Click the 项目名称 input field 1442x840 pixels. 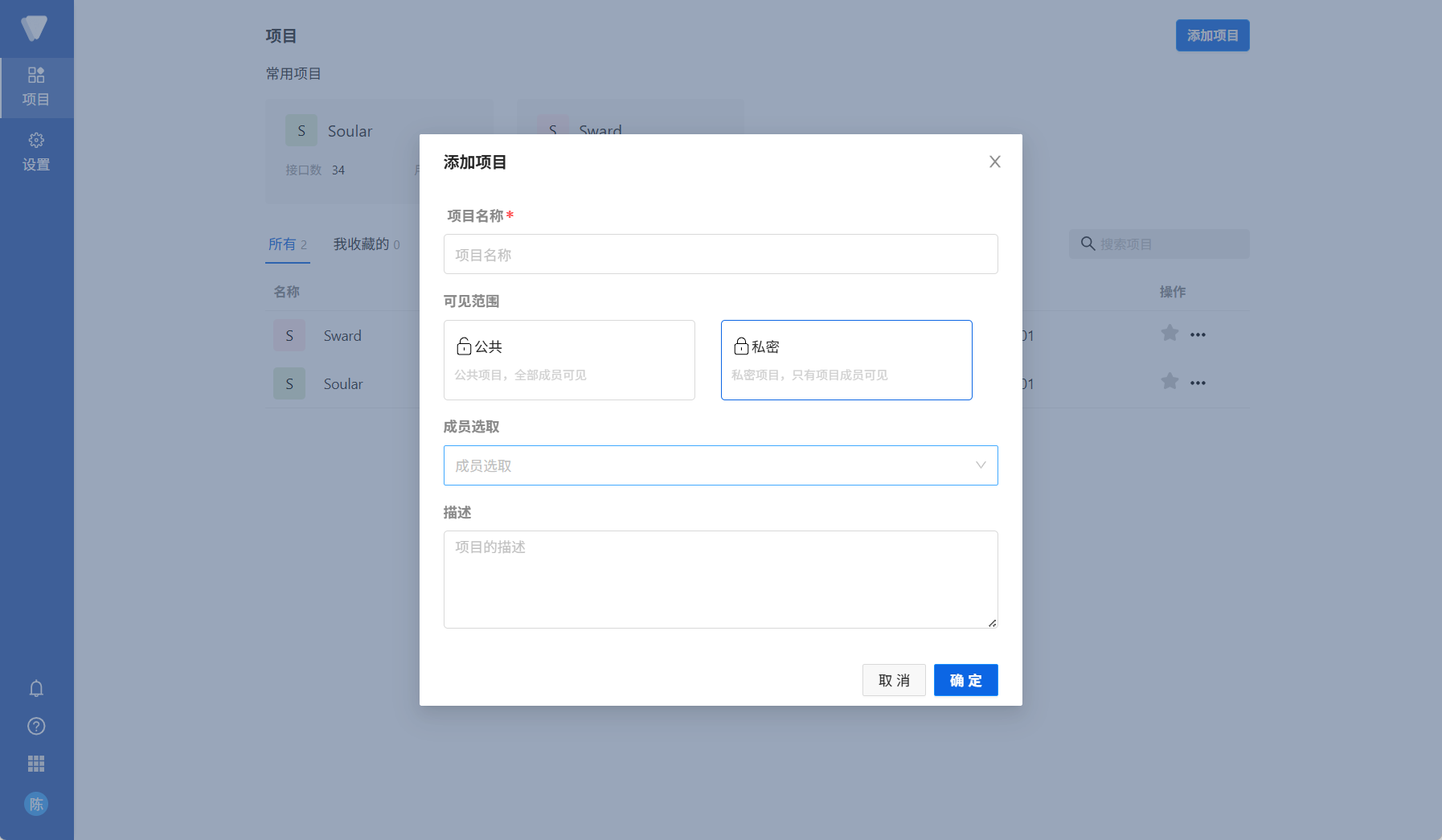[x=720, y=254]
